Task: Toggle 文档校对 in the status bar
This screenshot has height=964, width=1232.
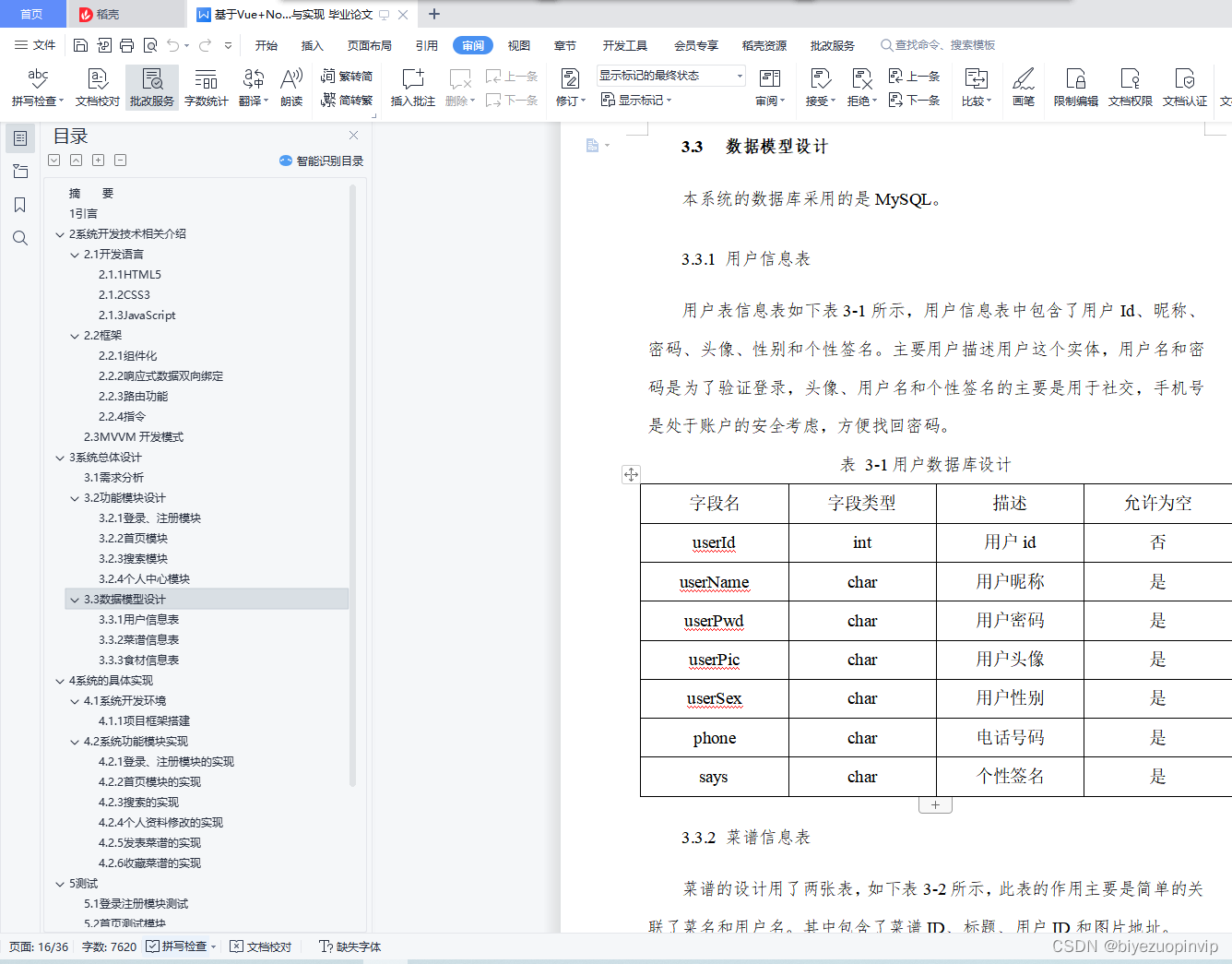Action: click(x=261, y=946)
